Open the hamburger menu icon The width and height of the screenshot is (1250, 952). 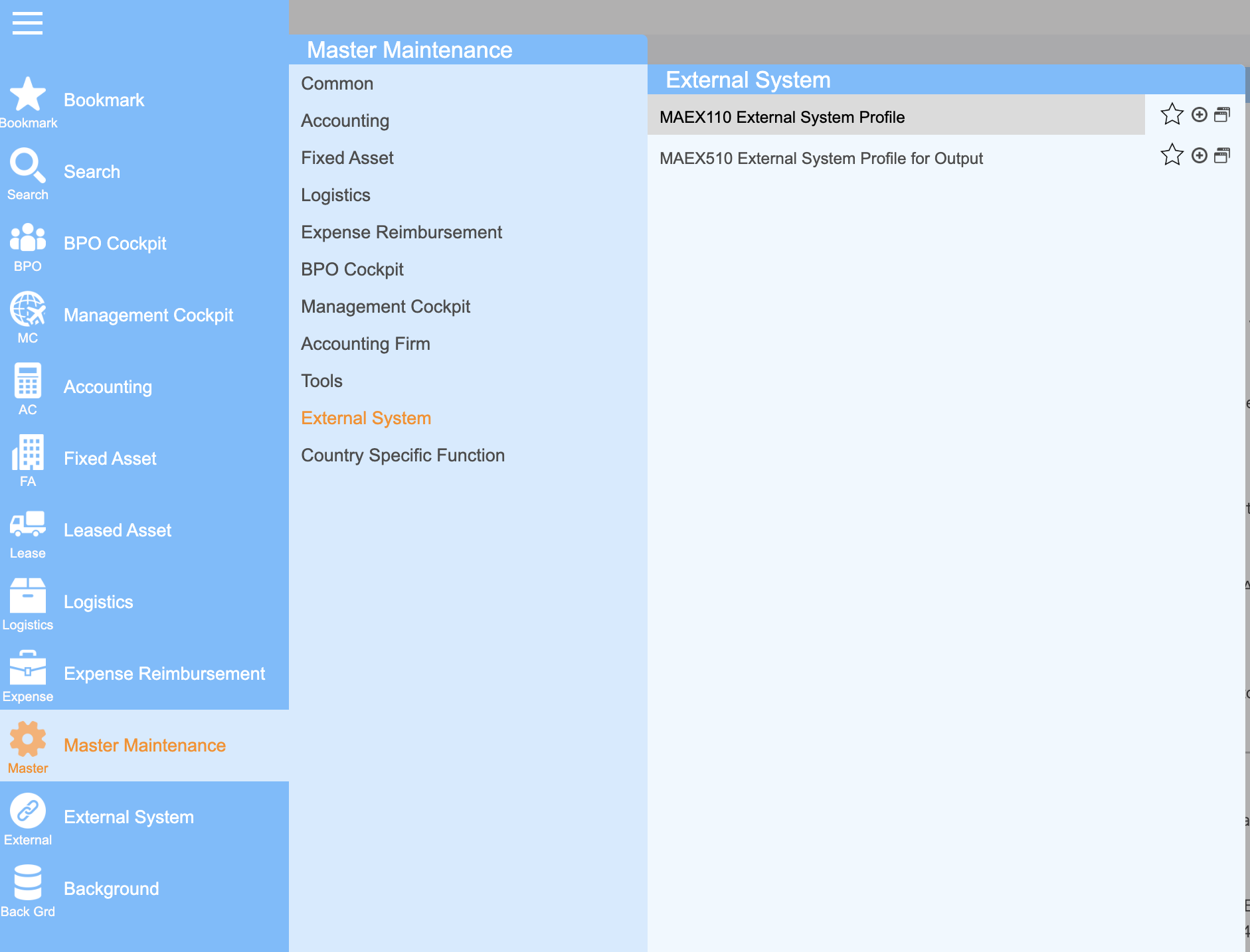click(x=27, y=23)
